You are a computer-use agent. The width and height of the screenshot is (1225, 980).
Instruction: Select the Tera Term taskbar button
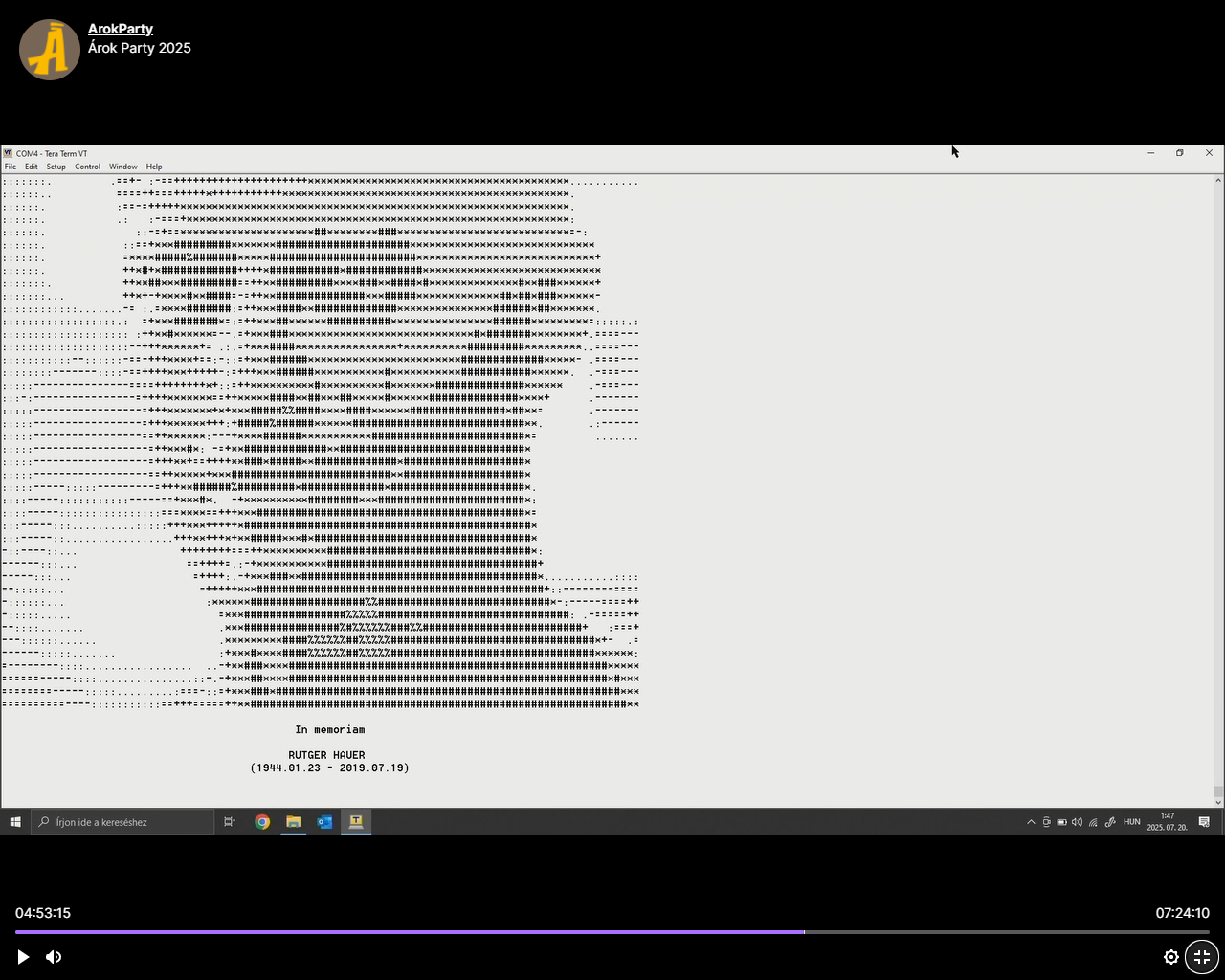356,822
